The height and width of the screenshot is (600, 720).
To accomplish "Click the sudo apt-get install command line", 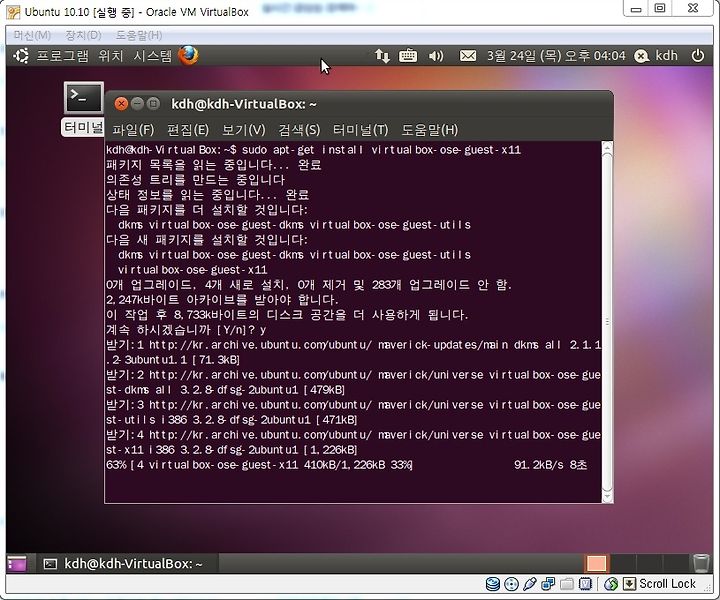I will (x=313, y=150).
